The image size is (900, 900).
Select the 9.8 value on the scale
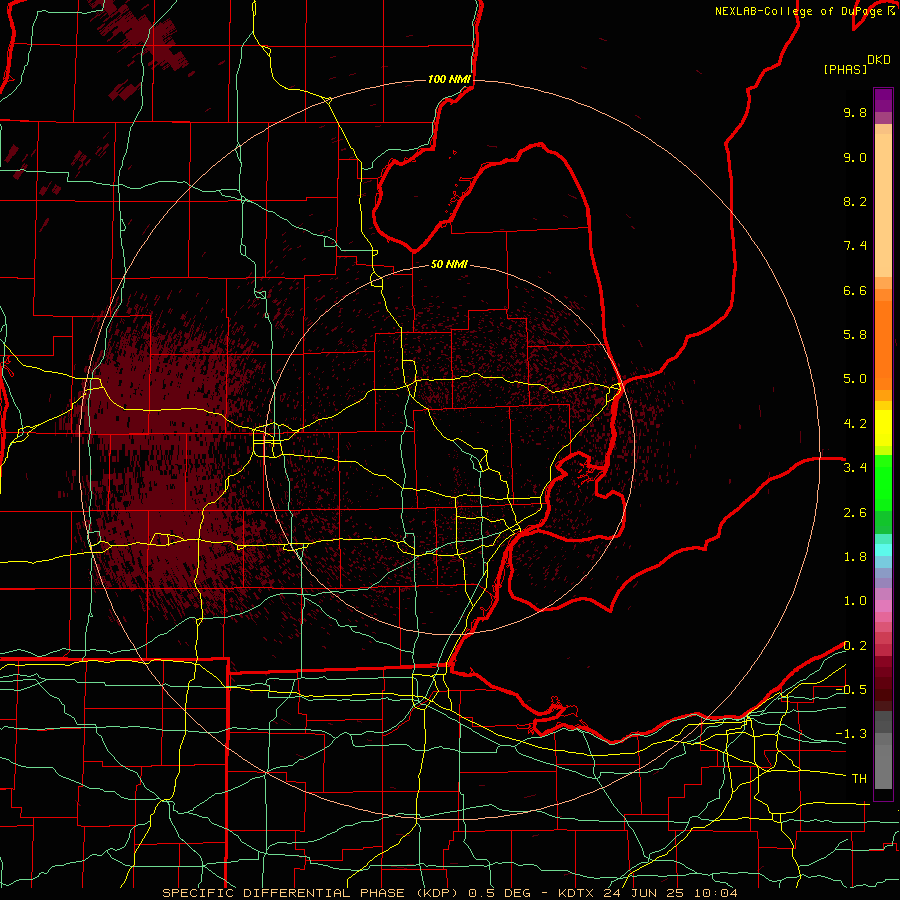855,112
